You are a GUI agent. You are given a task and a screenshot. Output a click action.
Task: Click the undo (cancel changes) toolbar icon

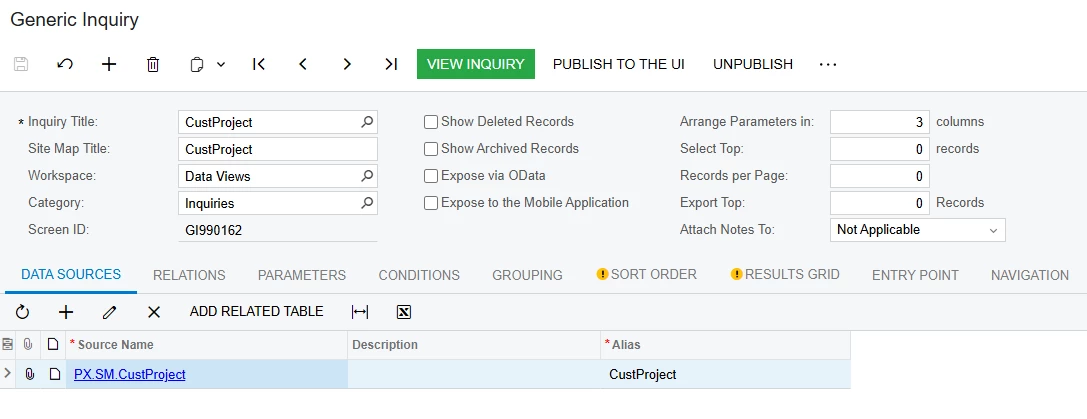click(x=65, y=64)
